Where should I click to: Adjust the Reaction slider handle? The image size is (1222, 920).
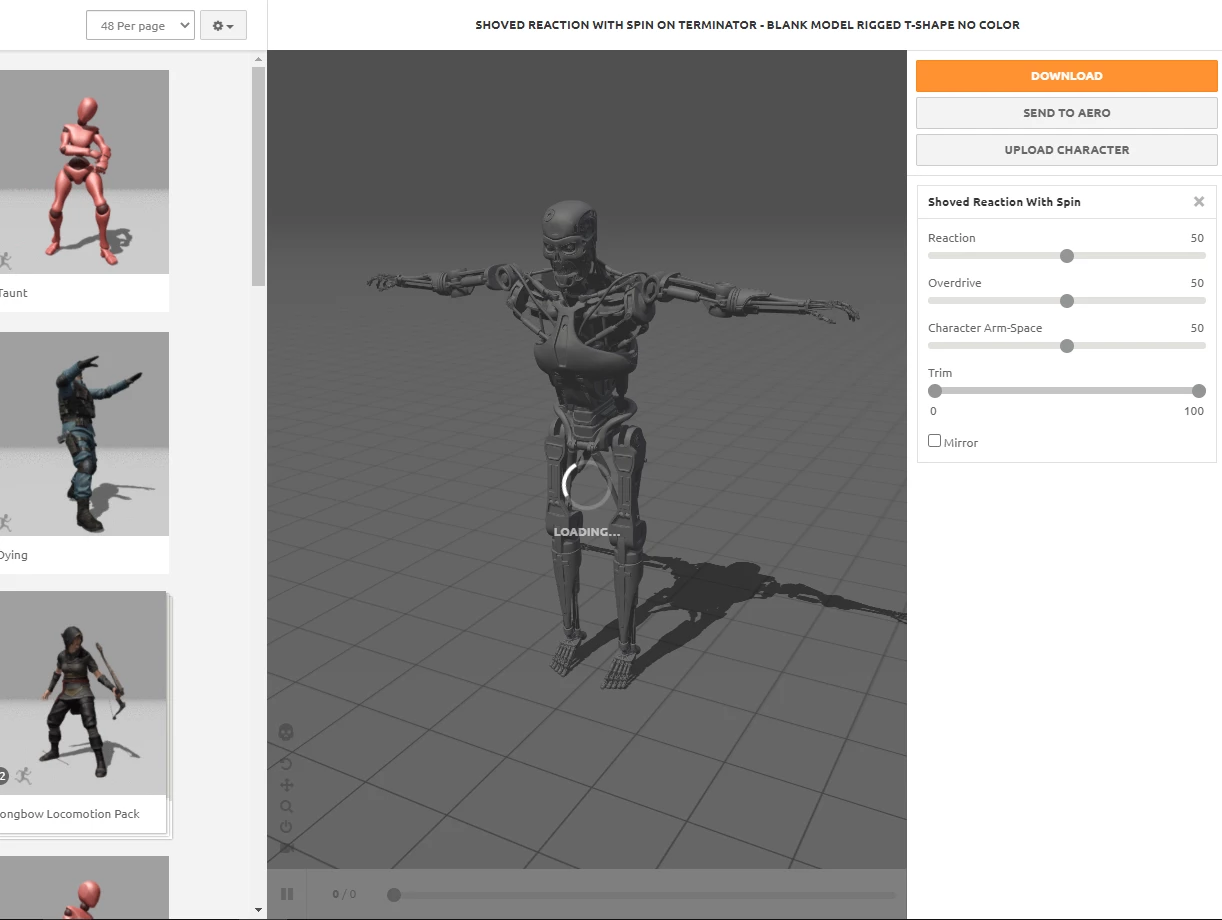pos(1067,256)
